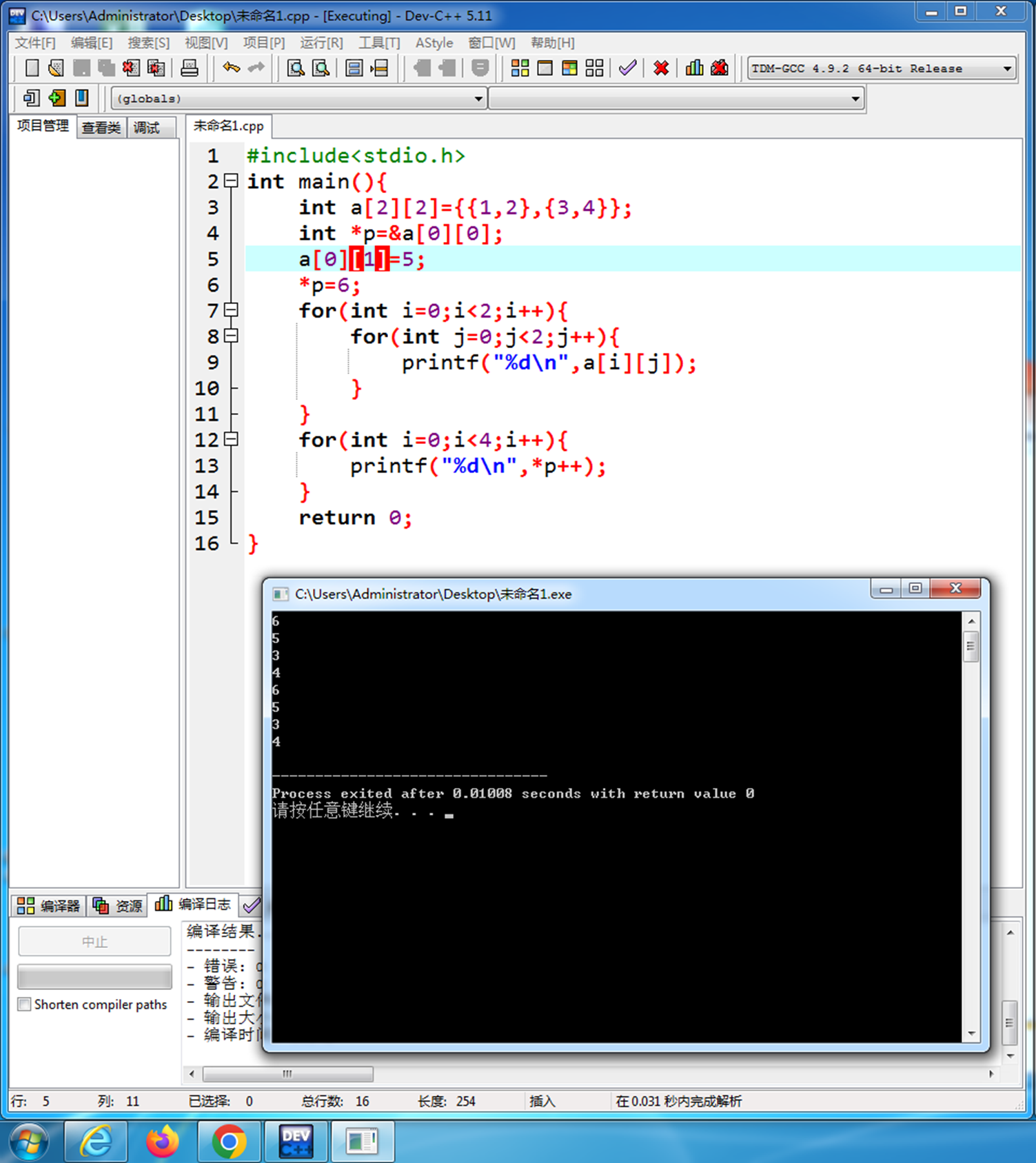The image size is (1036, 1163).
Task: Click the compile progress bar
Action: [94, 976]
